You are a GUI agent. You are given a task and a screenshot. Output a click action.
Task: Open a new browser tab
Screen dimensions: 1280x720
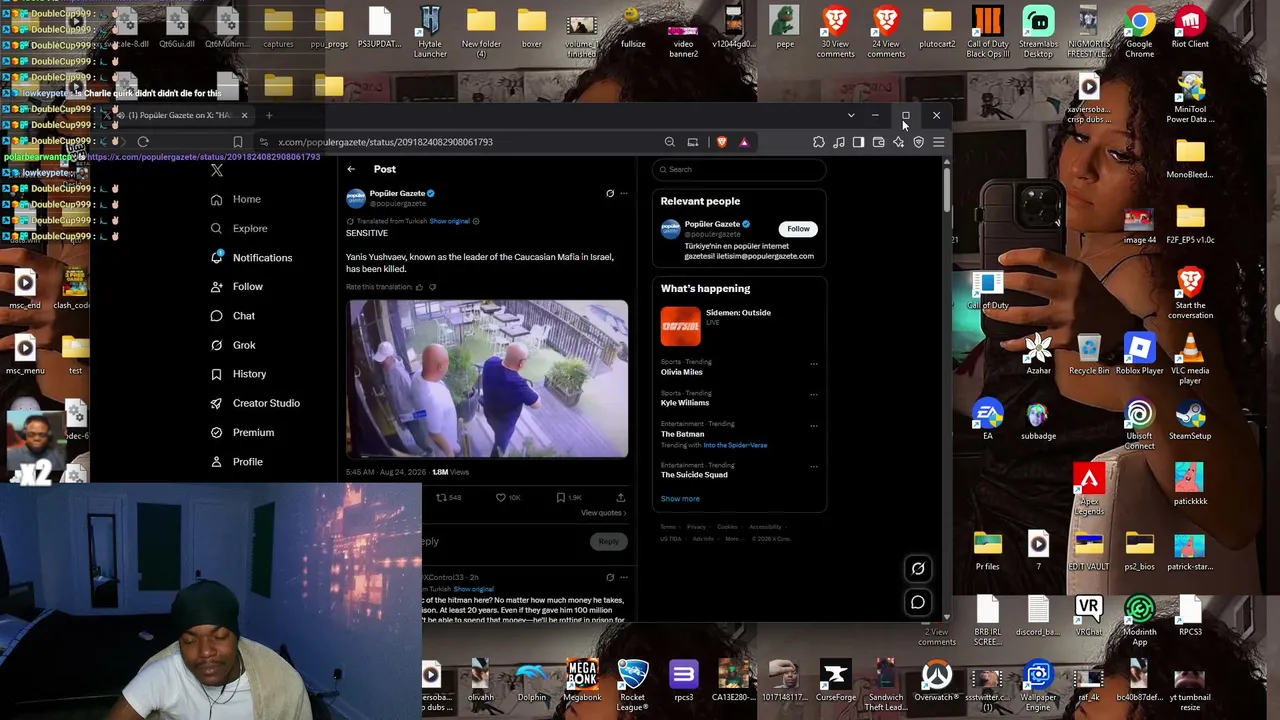click(x=269, y=115)
